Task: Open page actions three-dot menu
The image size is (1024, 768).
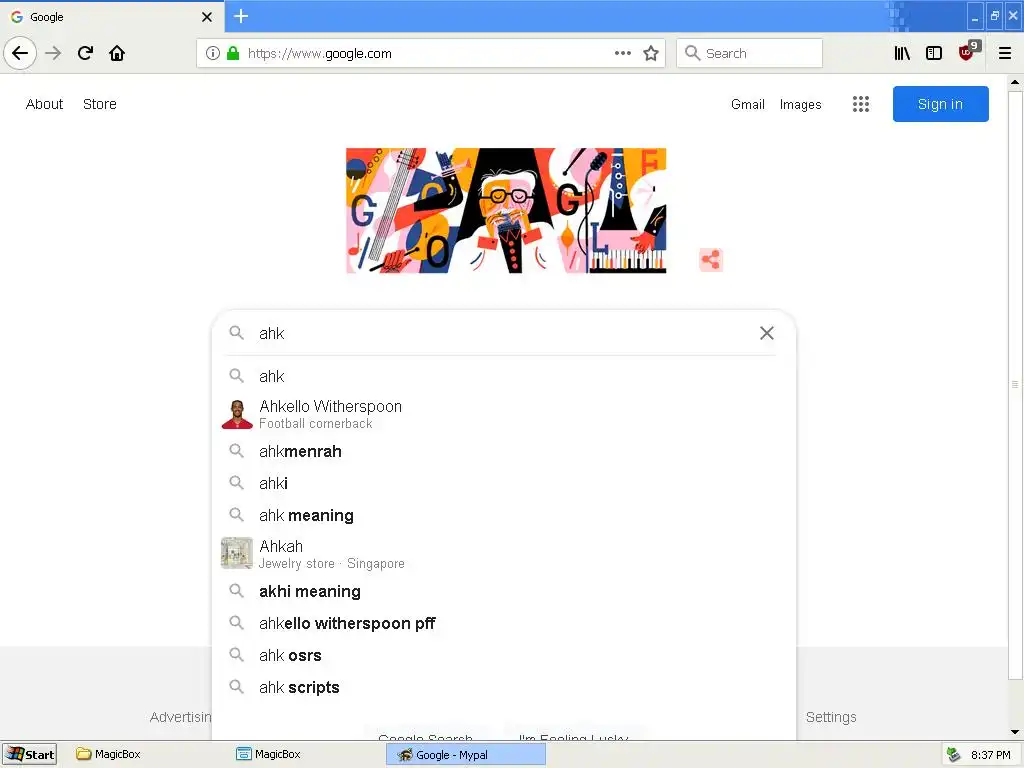Action: 623,54
